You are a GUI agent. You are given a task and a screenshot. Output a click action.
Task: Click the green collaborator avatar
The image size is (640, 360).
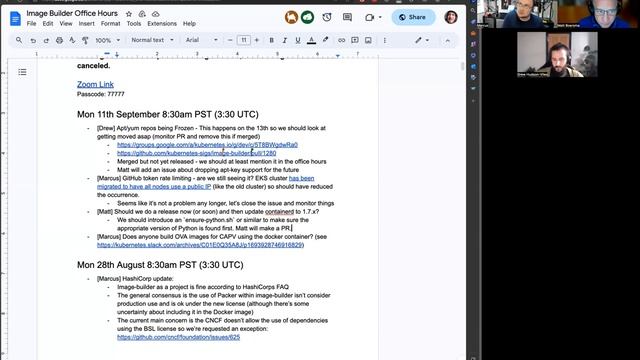tap(307, 17)
